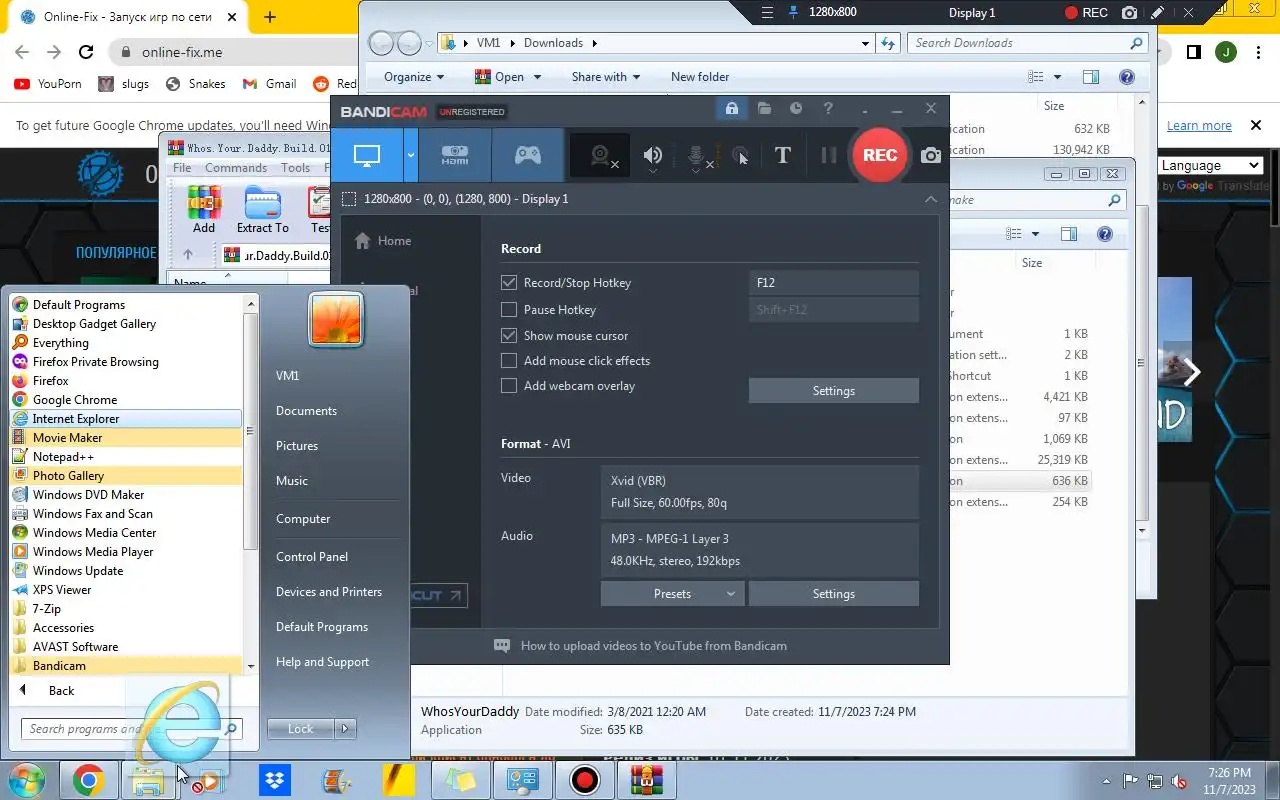Expand the 7-Zip folder in Start menu

click(126, 609)
